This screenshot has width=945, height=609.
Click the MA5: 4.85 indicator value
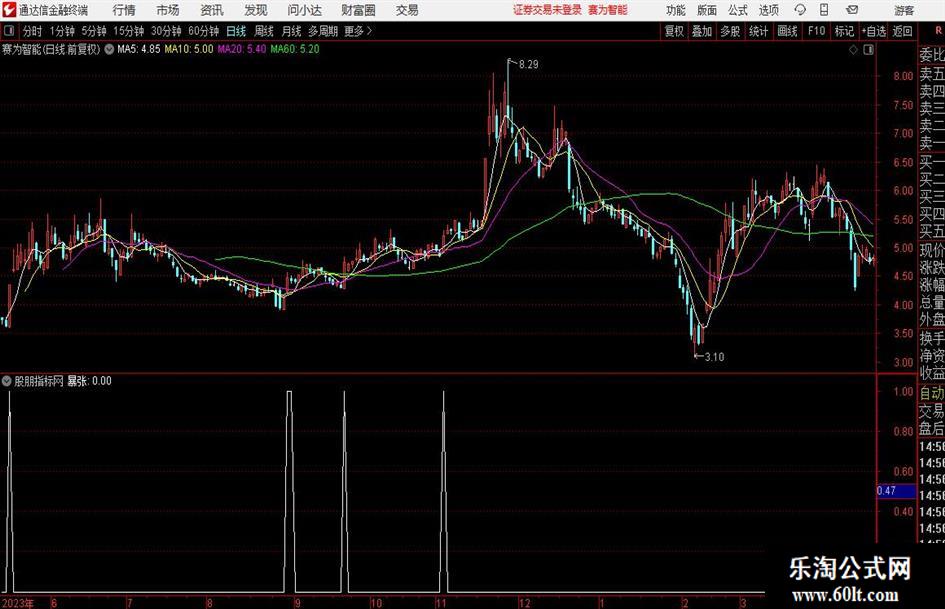coord(139,49)
